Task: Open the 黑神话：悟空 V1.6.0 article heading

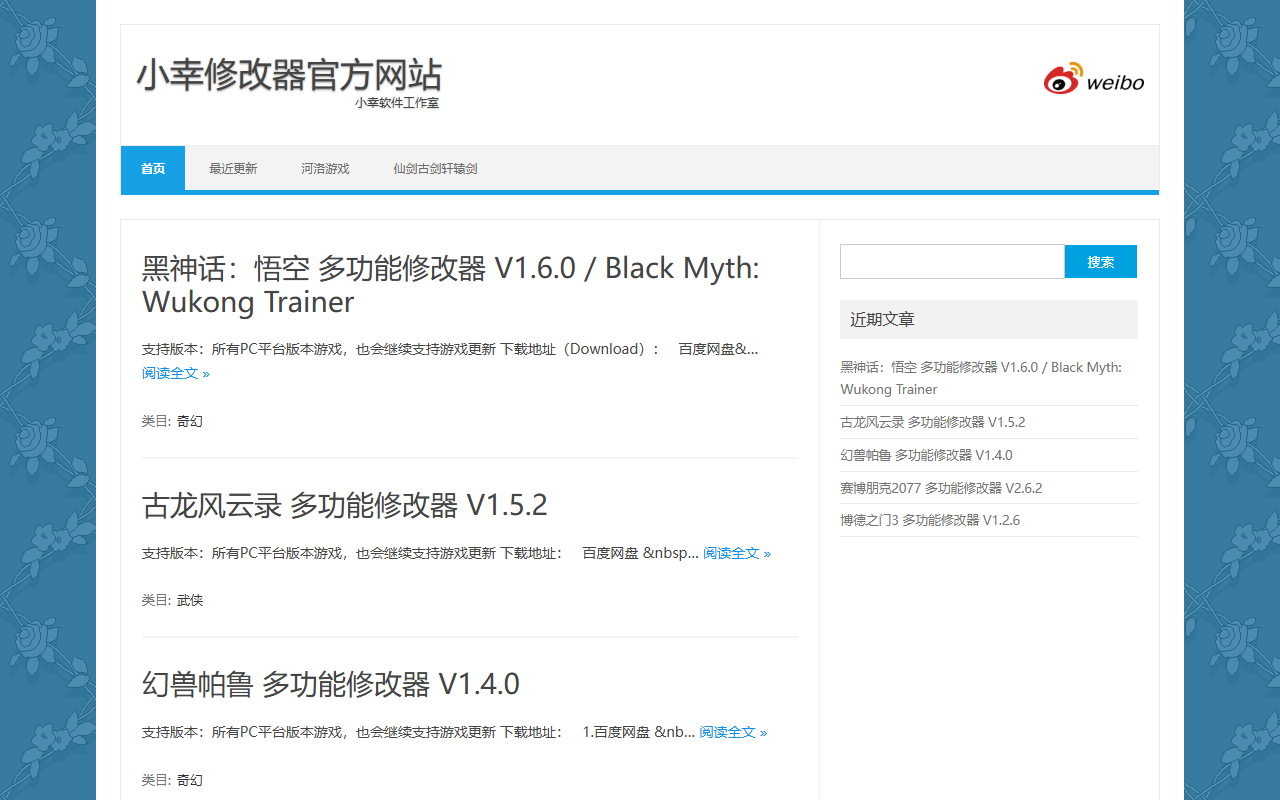Action: coord(451,285)
